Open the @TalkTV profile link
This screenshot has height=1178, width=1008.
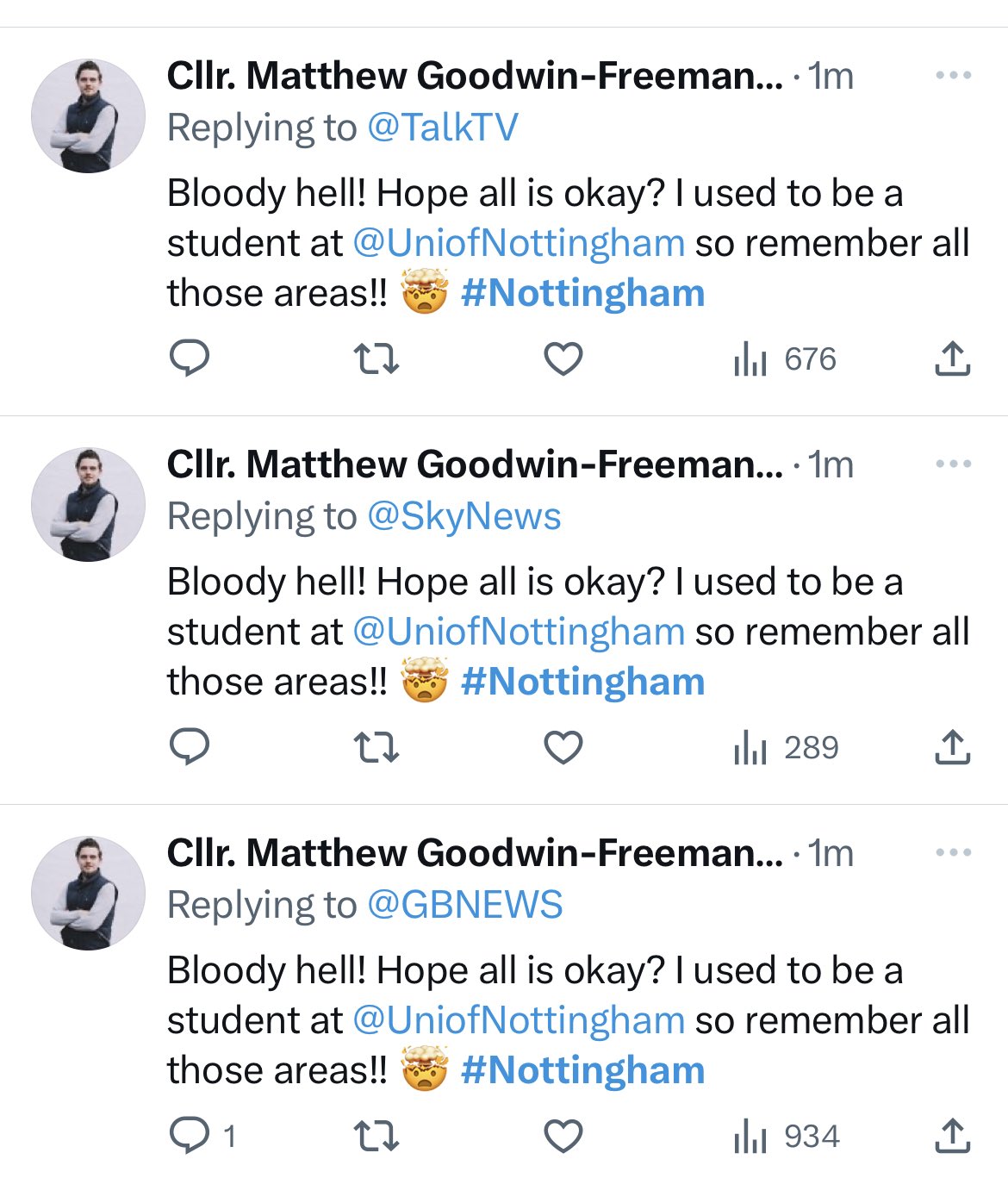click(x=443, y=128)
